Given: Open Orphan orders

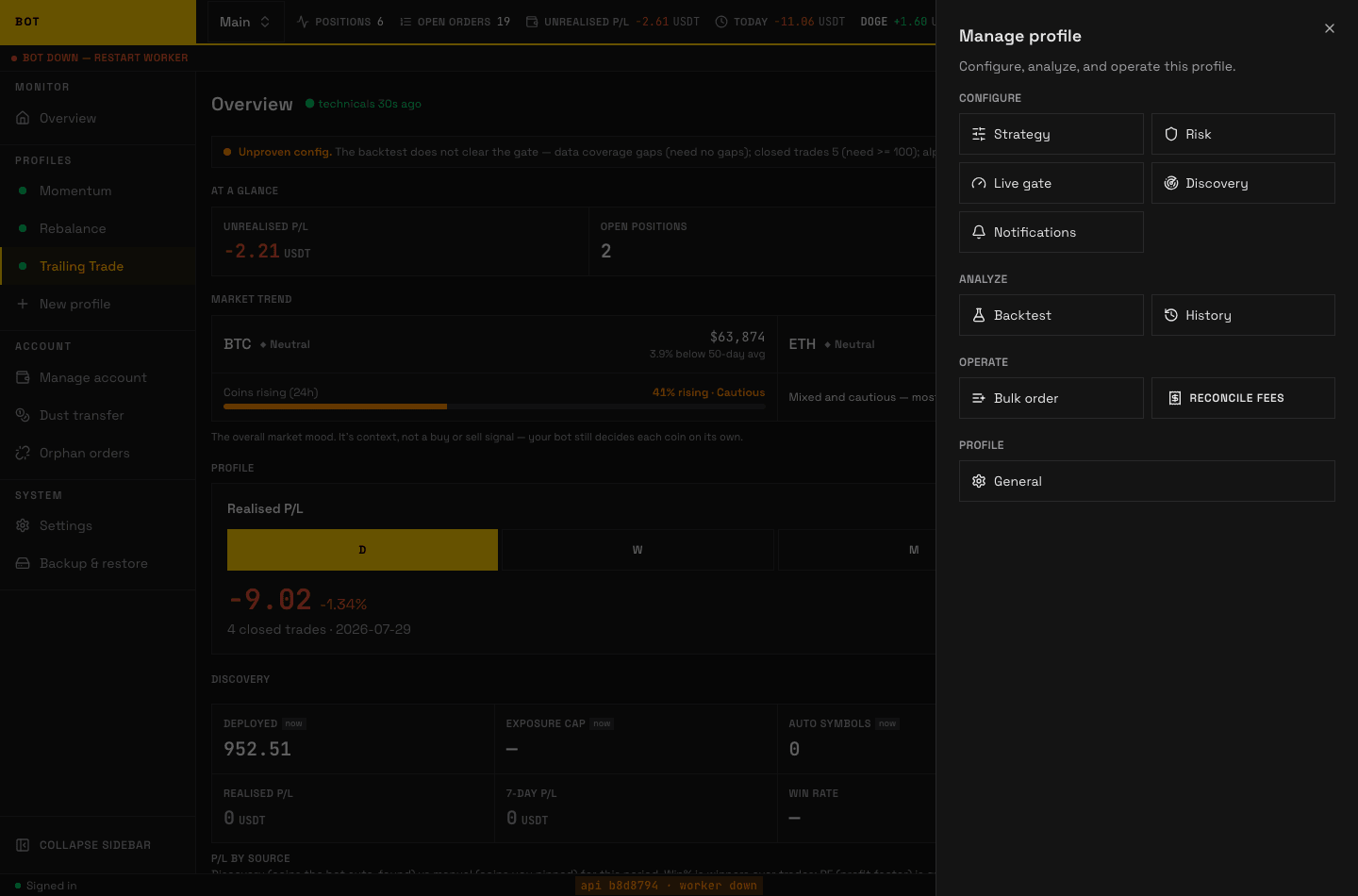Looking at the screenshot, I should tap(98, 453).
